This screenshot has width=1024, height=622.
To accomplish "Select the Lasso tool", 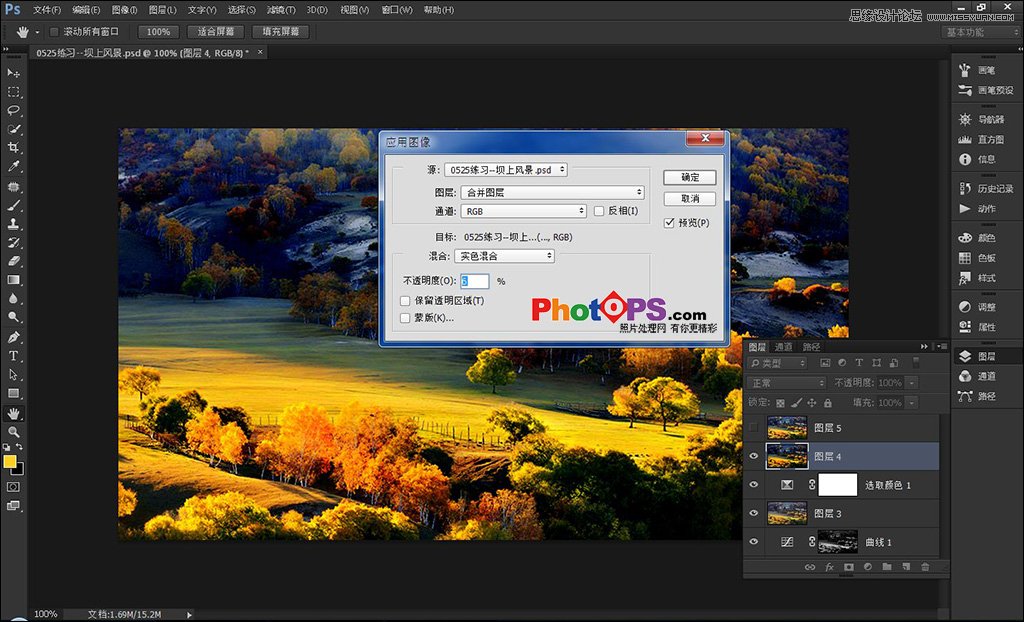I will pos(14,110).
